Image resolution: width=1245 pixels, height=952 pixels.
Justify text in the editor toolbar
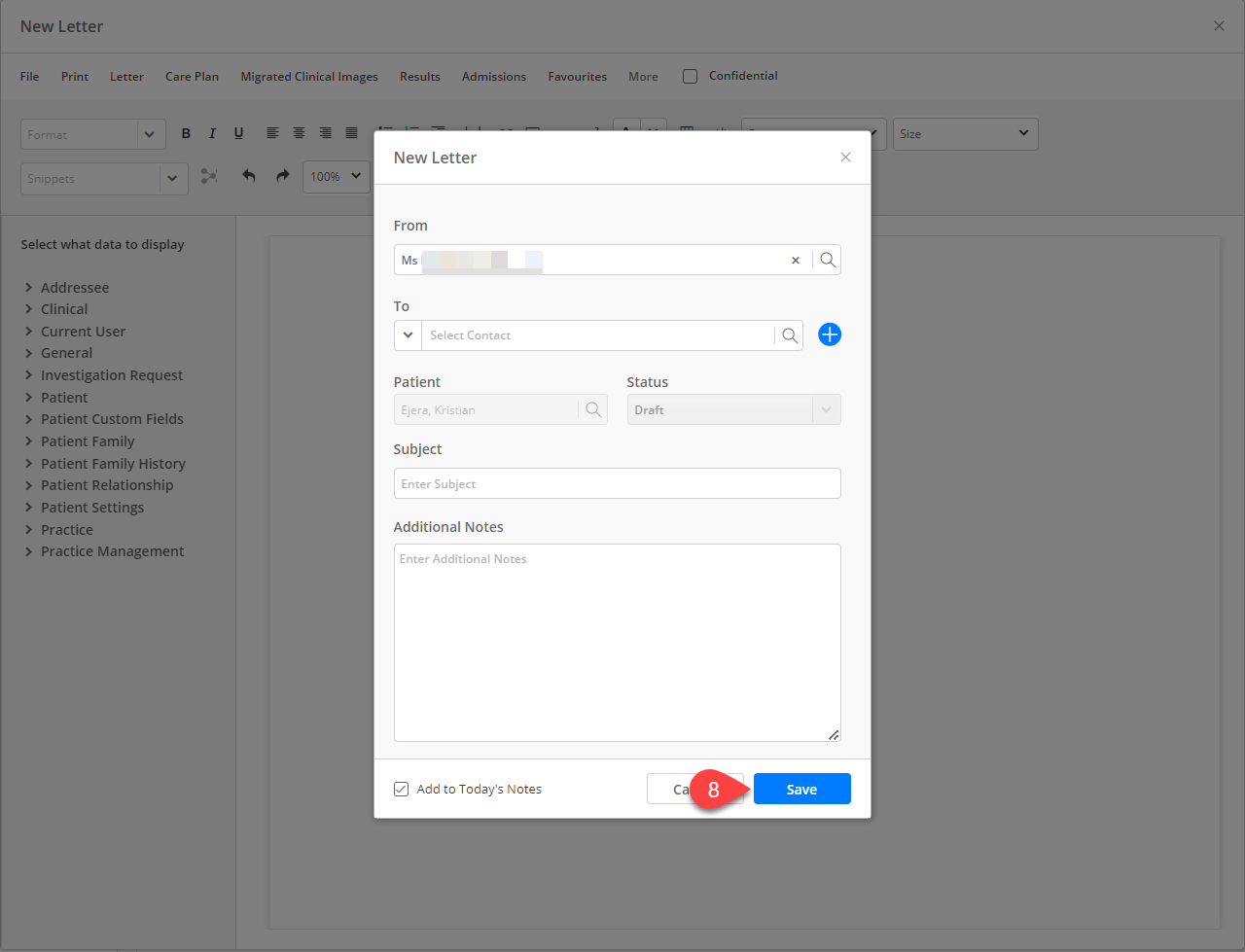(351, 133)
